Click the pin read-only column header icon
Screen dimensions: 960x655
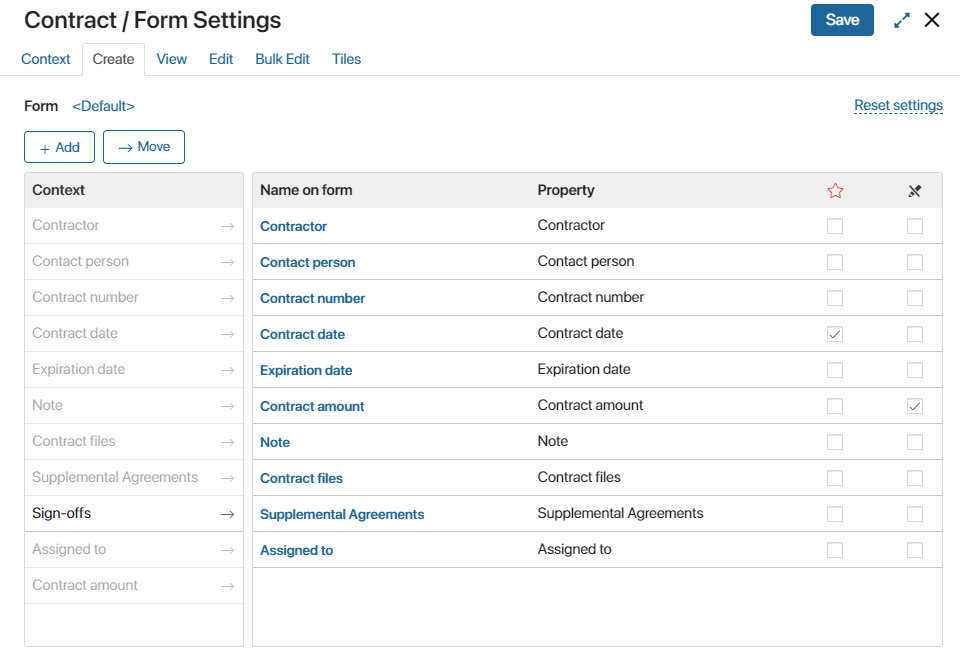tap(915, 190)
